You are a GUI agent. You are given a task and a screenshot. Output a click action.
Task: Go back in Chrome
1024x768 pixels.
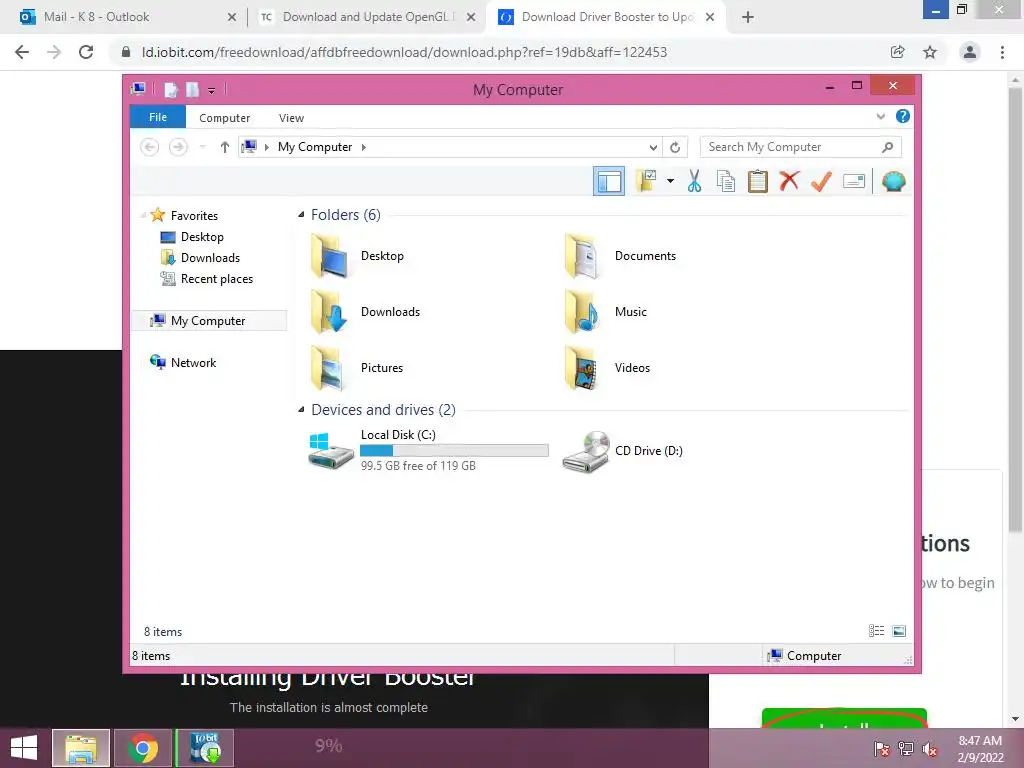tap(22, 52)
